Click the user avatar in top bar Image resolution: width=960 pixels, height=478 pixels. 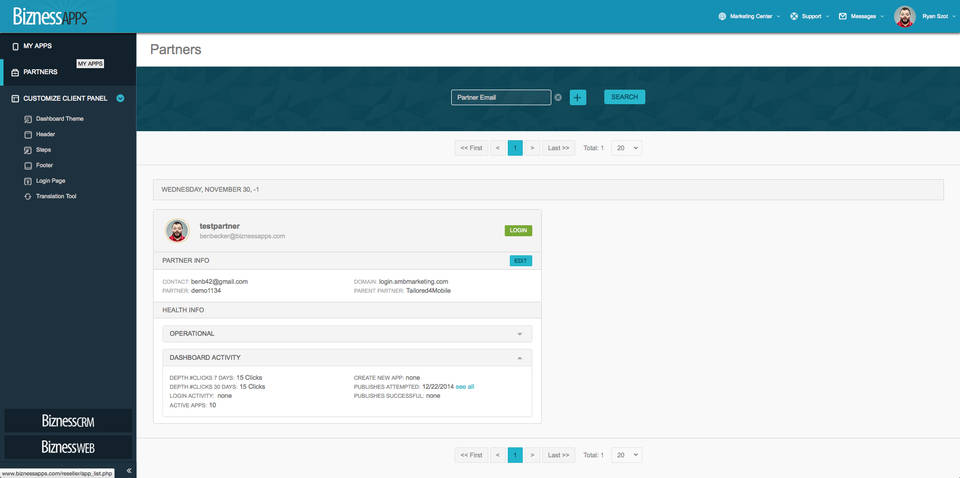tap(904, 16)
